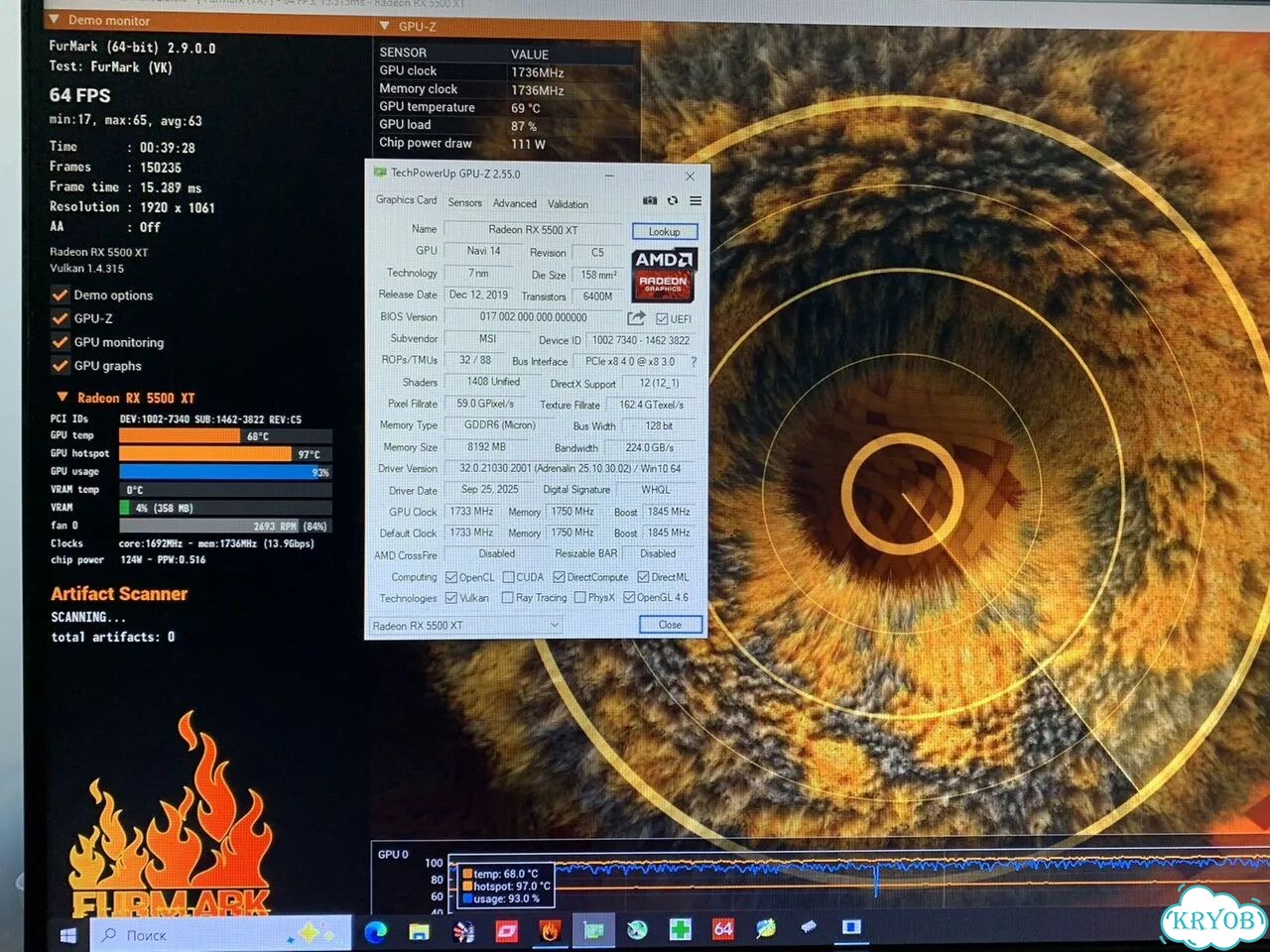
Task: Collapse the Radeon RX 5500 XT section
Action: (x=62, y=398)
